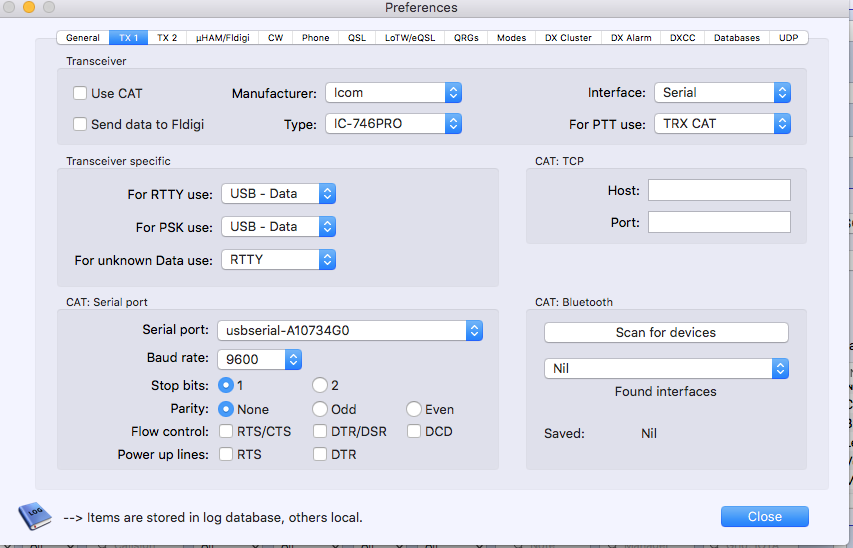Click the log database book icon

(x=35, y=515)
